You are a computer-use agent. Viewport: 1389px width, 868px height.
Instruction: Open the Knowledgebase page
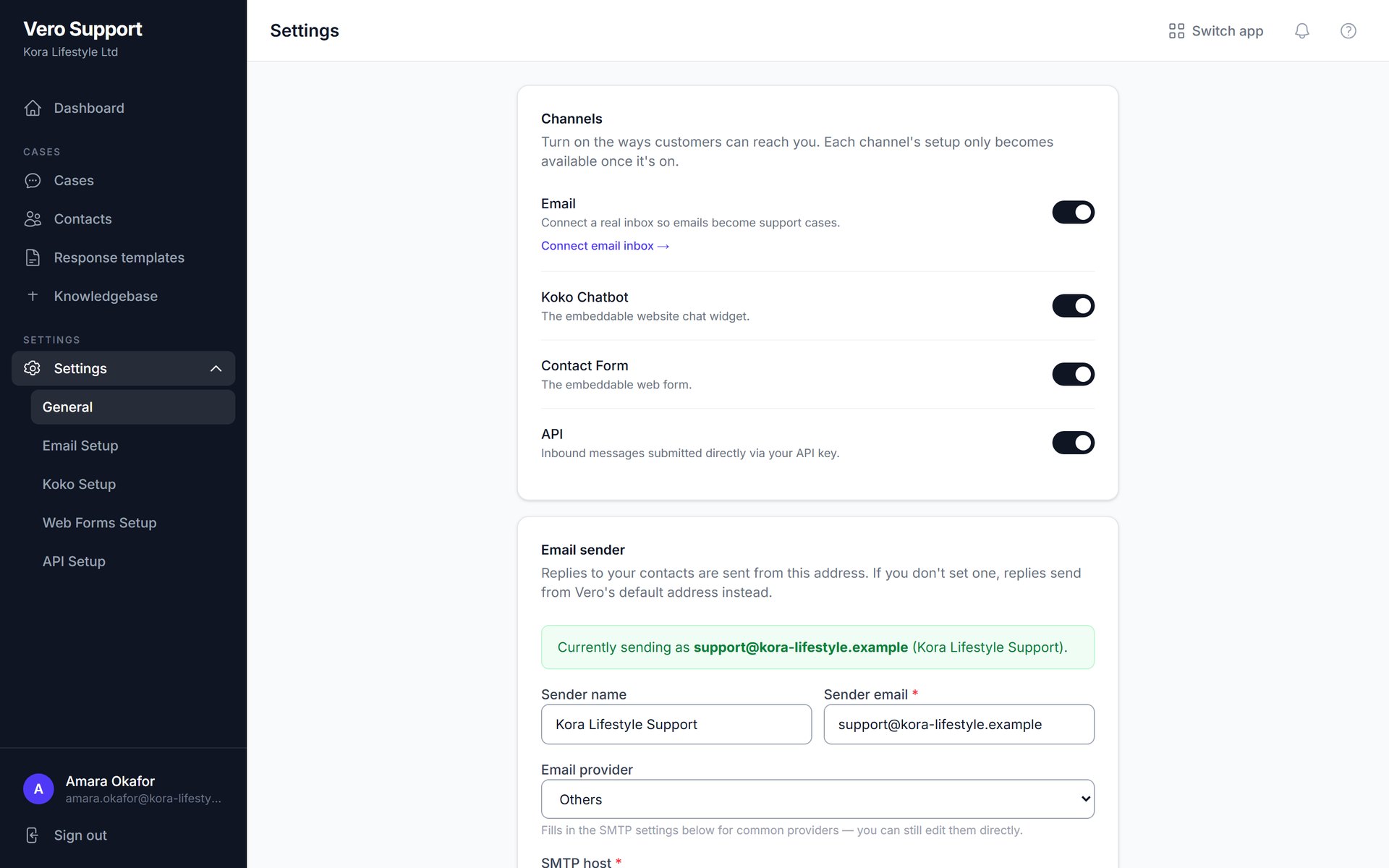123,296
